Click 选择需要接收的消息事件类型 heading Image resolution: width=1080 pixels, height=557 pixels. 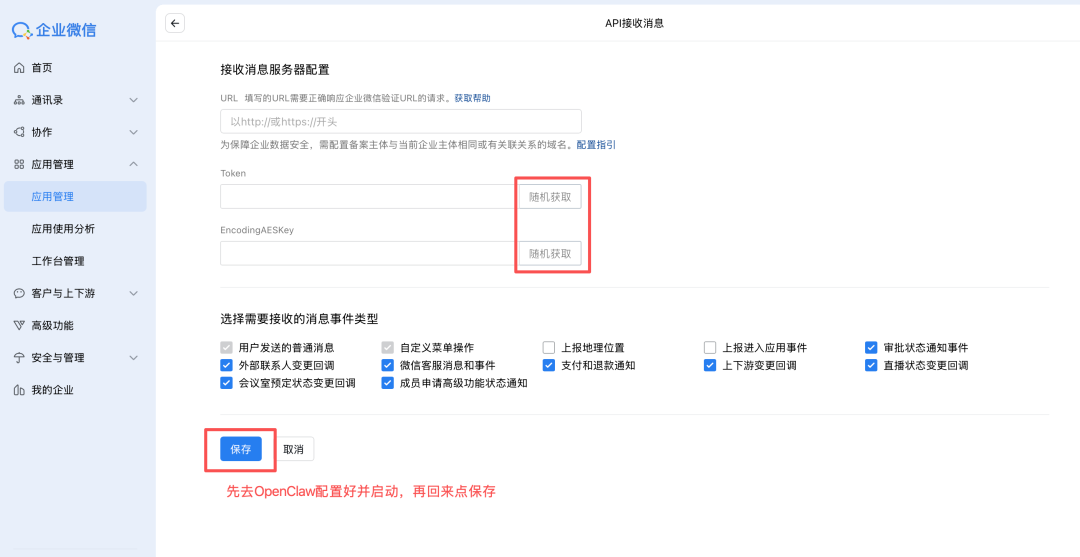[300, 319]
